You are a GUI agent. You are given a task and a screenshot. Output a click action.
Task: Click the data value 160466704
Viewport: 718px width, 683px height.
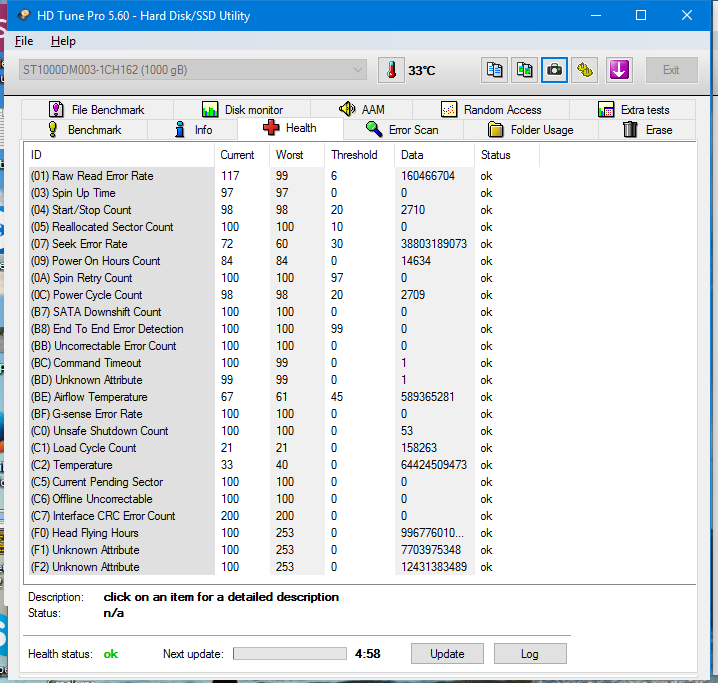[x=428, y=176]
